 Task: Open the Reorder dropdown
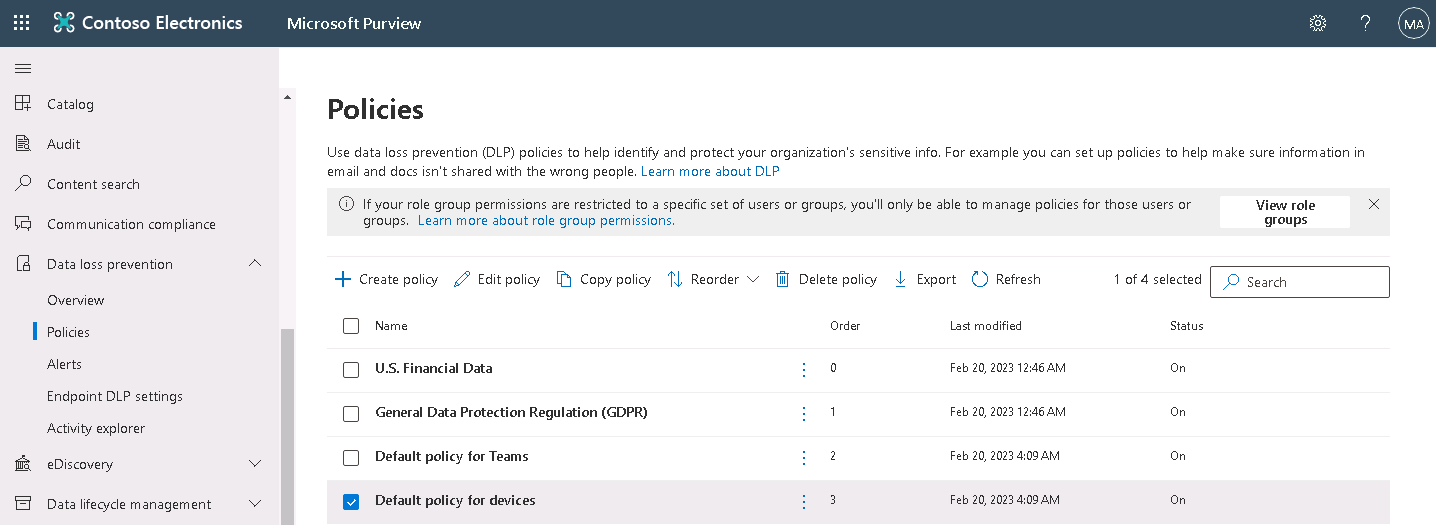pyautogui.click(x=713, y=279)
